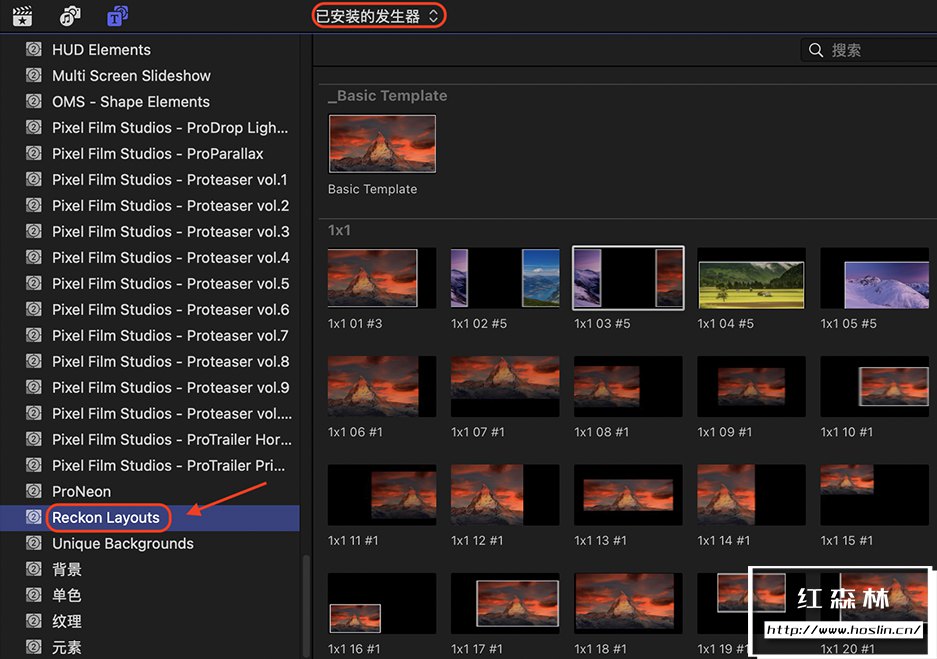
Task: Click generator icon beside Multi Screen Slideshow
Action: (34, 75)
